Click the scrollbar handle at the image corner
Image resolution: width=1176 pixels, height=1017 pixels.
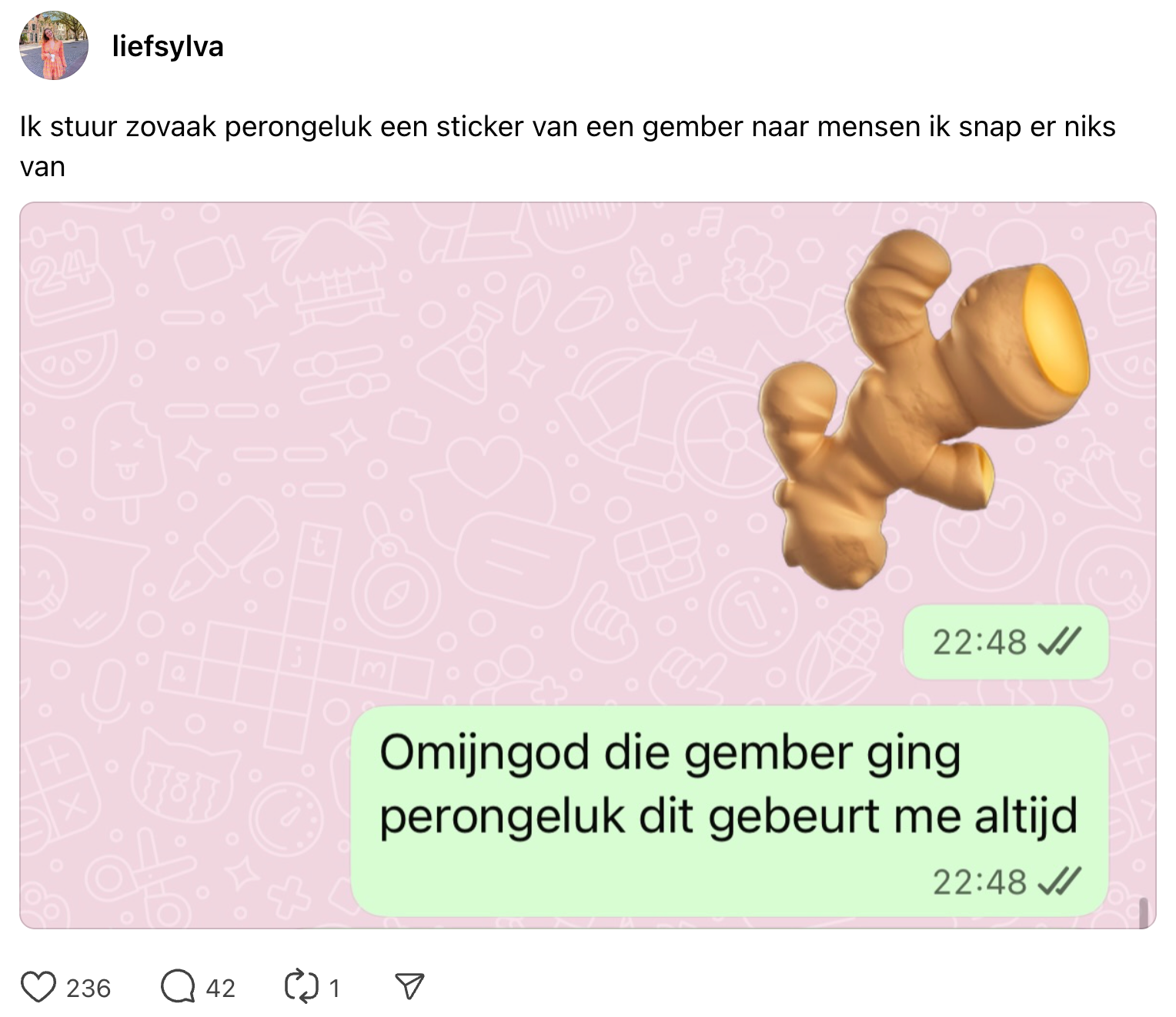point(1143,912)
